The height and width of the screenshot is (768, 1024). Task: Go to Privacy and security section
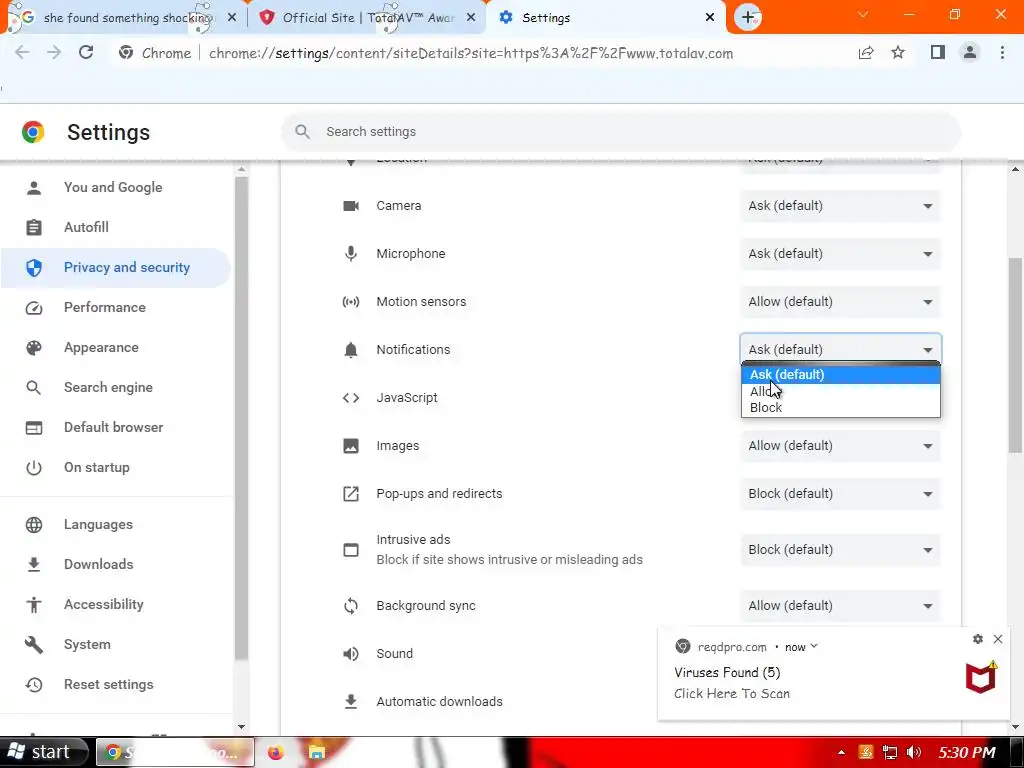pos(115,267)
